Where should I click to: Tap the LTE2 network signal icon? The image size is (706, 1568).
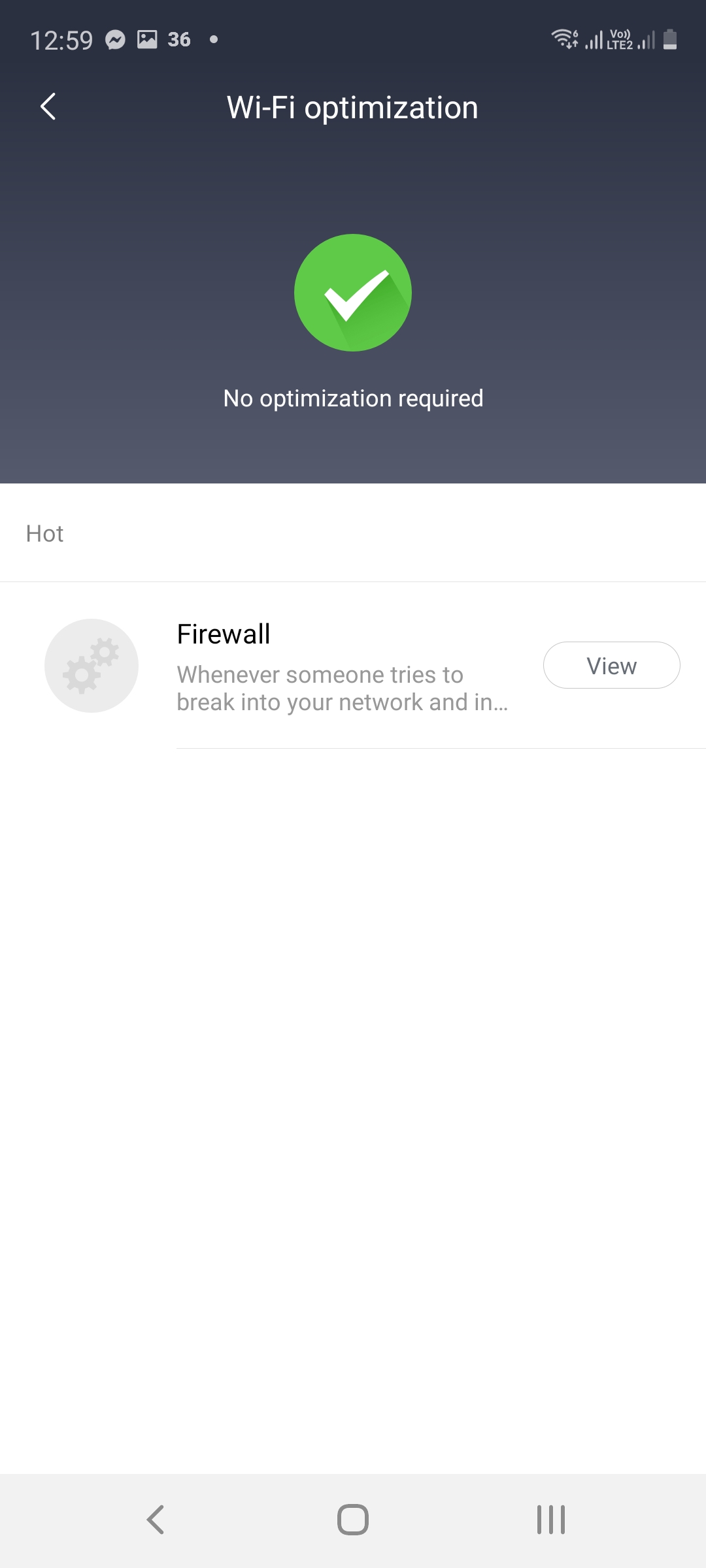pyautogui.click(x=631, y=39)
